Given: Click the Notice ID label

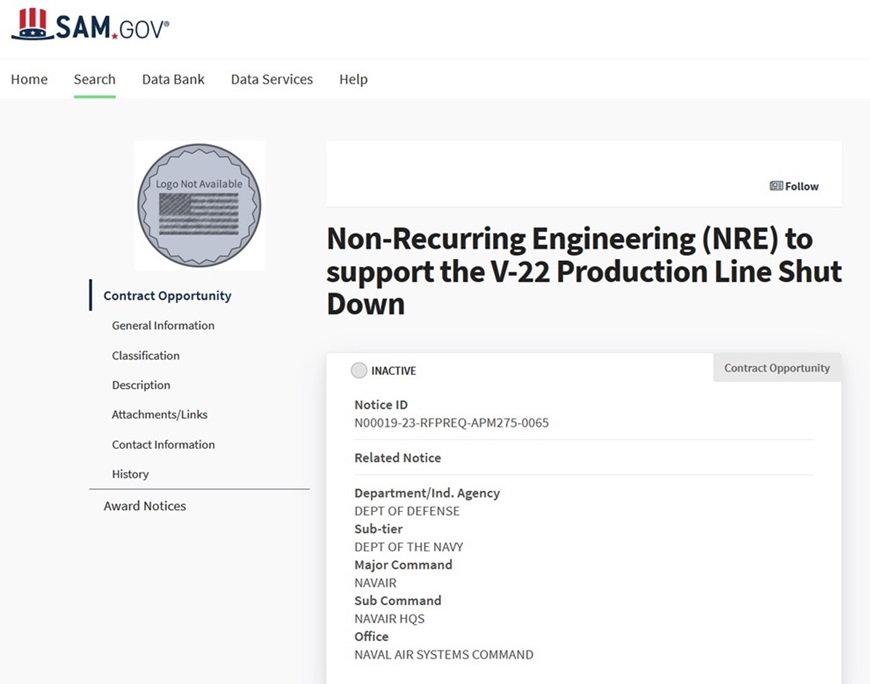Looking at the screenshot, I should coord(381,405).
